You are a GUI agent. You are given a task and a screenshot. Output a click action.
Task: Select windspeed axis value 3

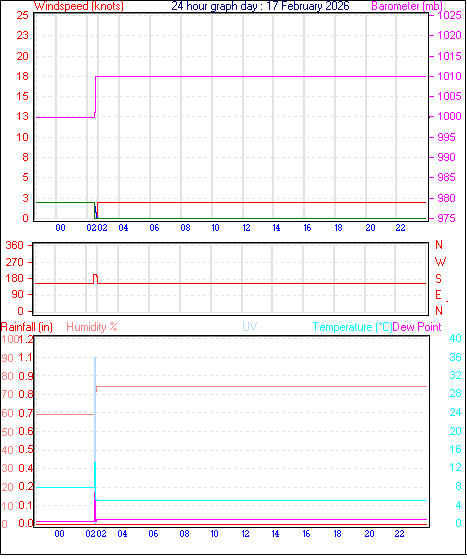pyautogui.click(x=25, y=198)
